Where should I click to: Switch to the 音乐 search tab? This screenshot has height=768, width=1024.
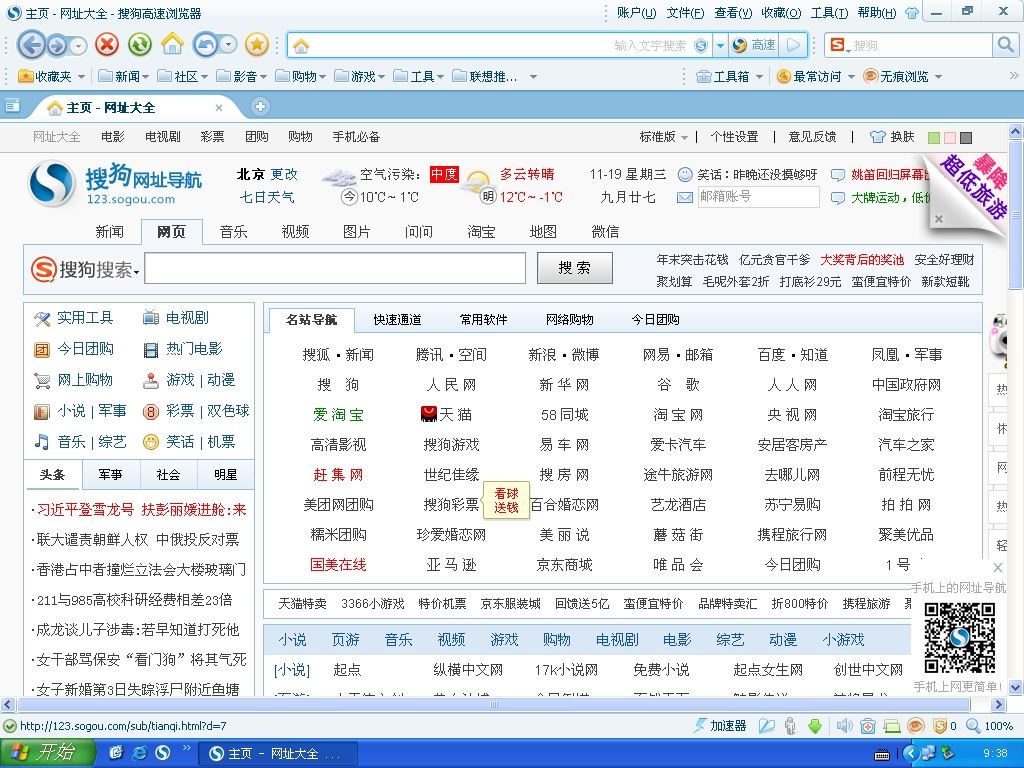pos(233,232)
